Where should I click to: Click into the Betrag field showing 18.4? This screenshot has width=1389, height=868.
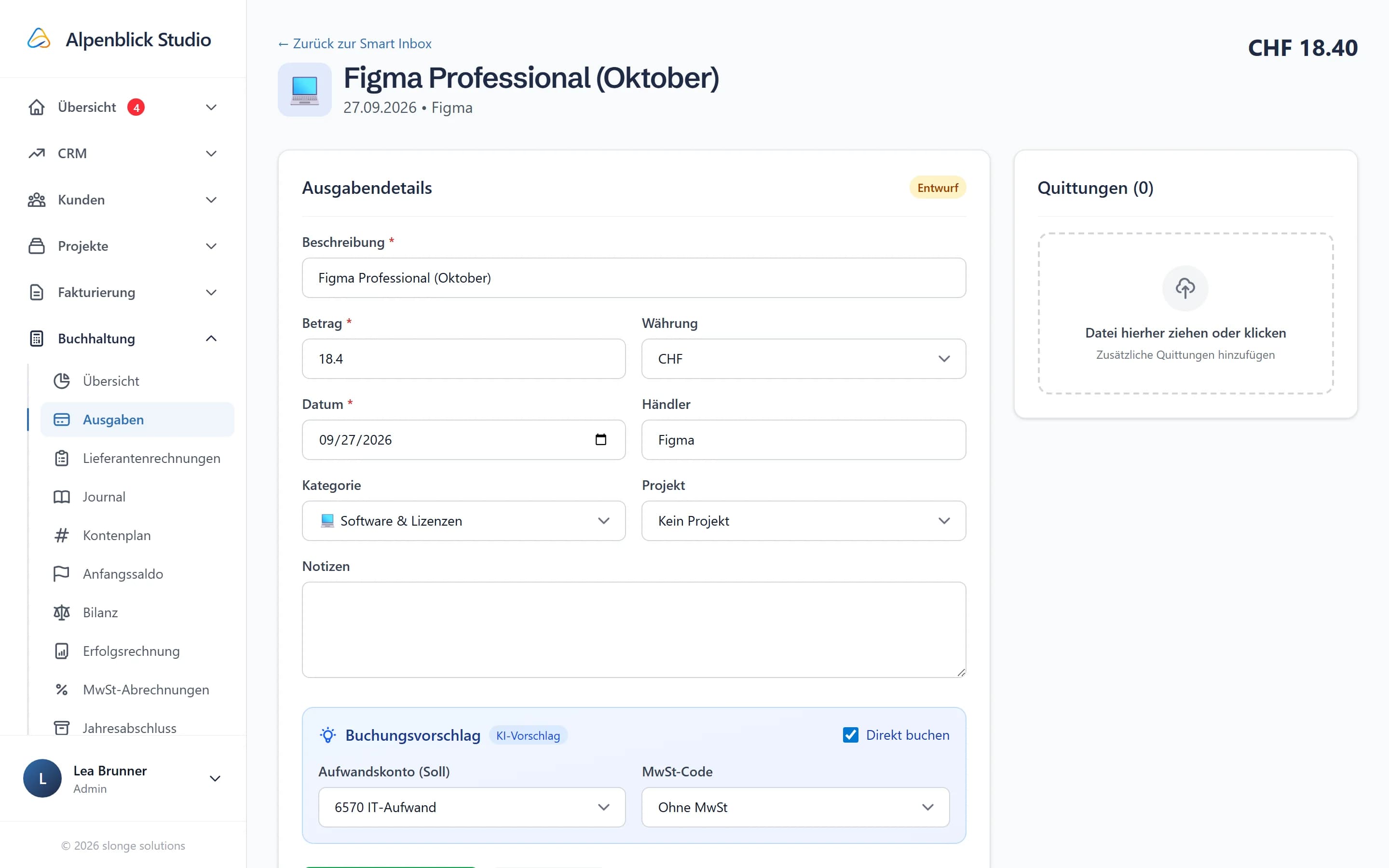click(x=464, y=359)
